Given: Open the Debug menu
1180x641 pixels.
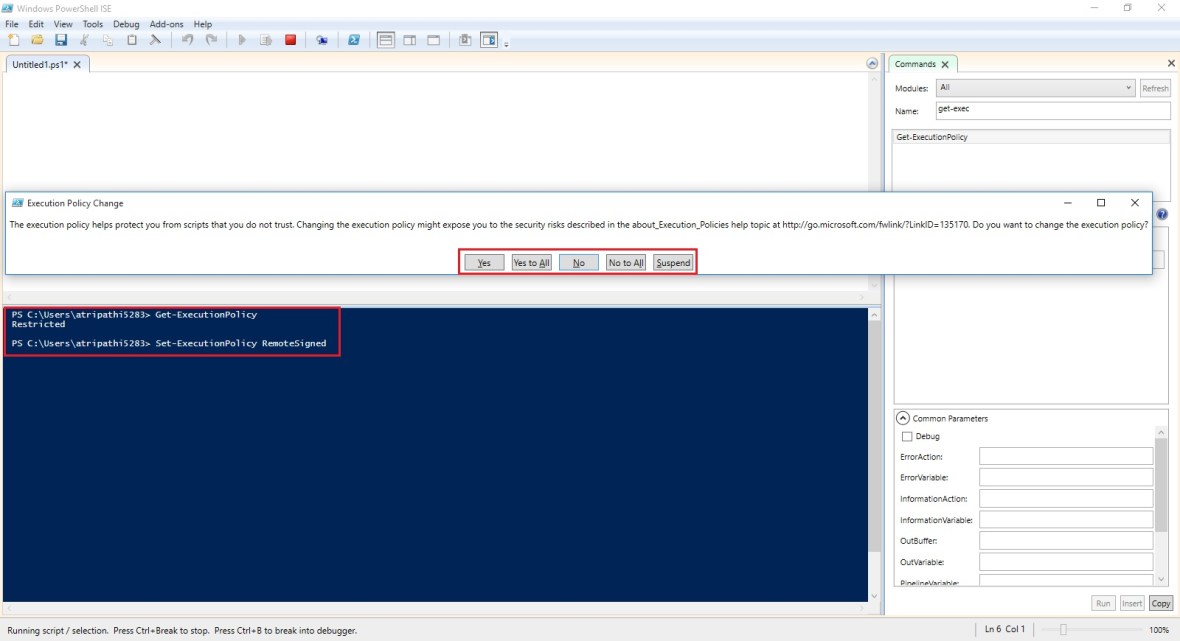Looking at the screenshot, I should click(x=126, y=24).
